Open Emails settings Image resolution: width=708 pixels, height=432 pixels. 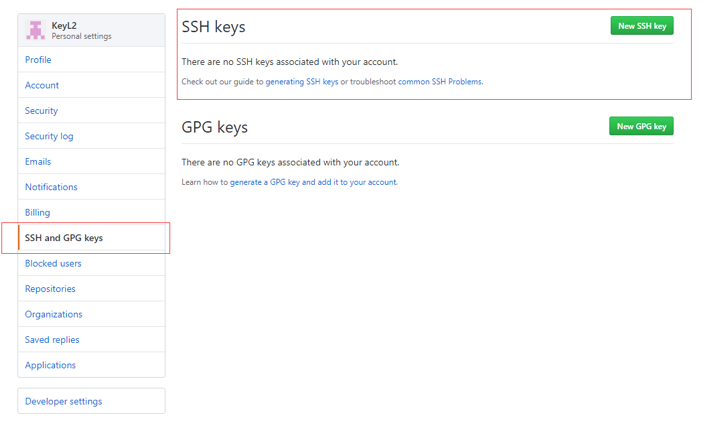[x=38, y=162]
